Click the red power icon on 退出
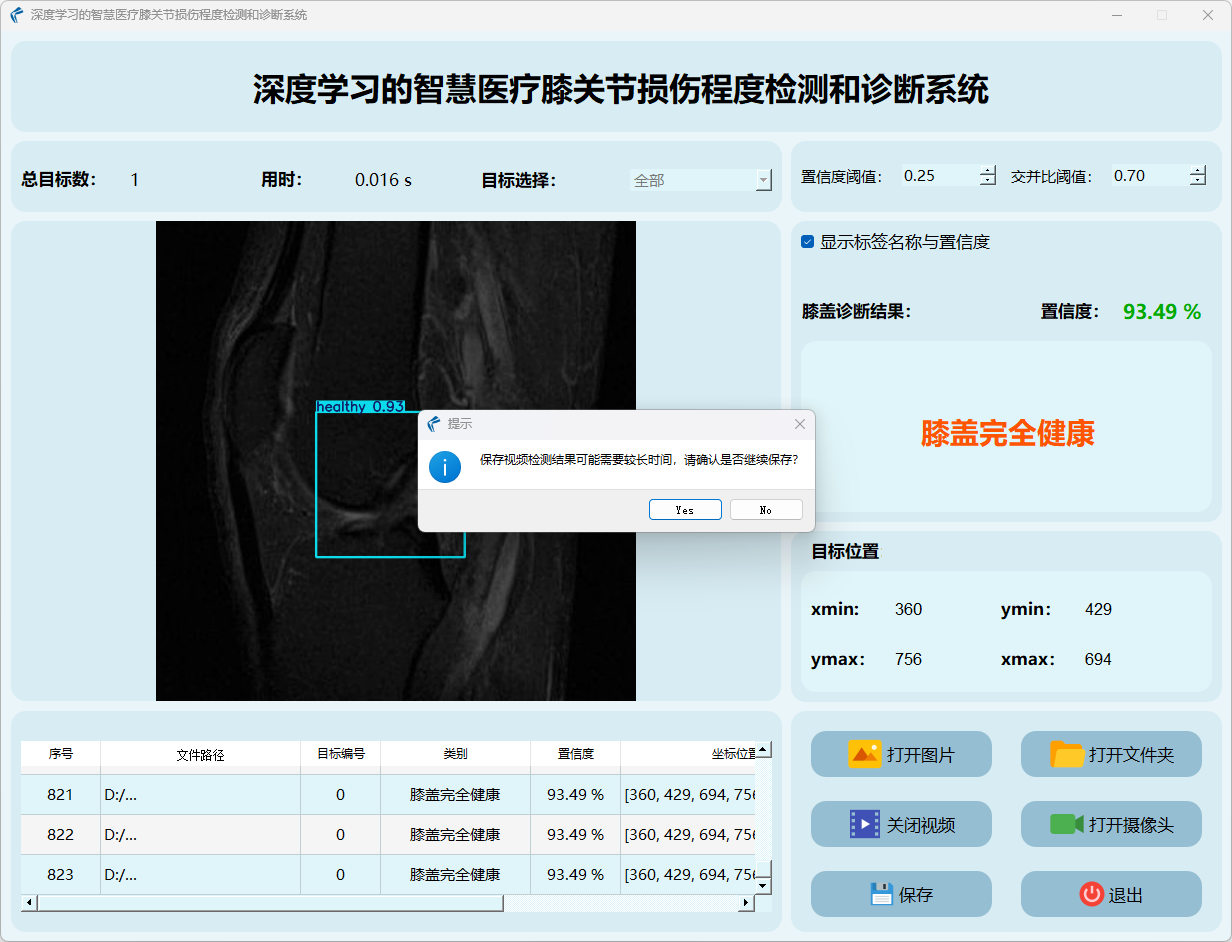The height and width of the screenshot is (942, 1232). pyautogui.click(x=1091, y=894)
